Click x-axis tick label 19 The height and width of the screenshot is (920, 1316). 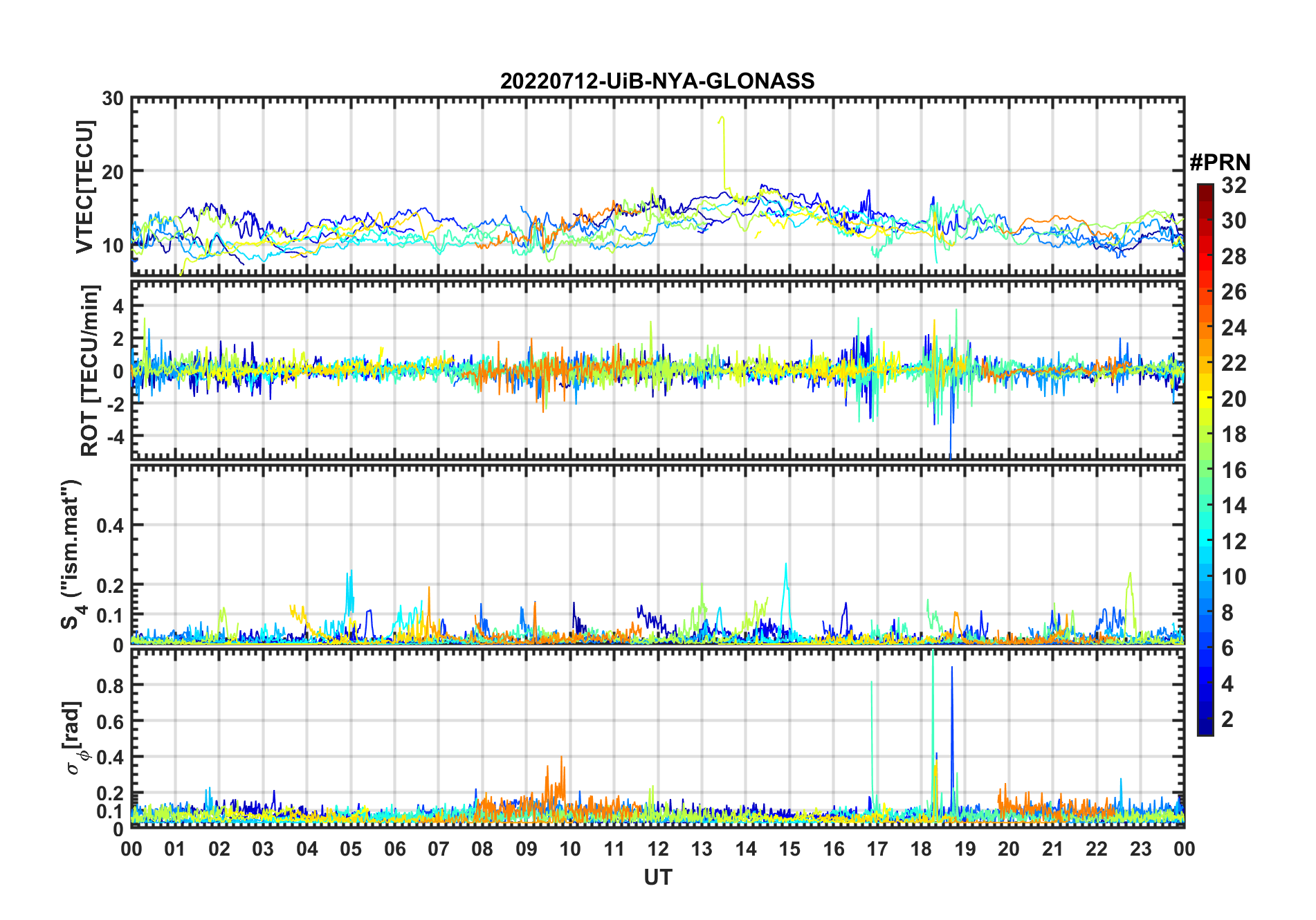coord(965,849)
